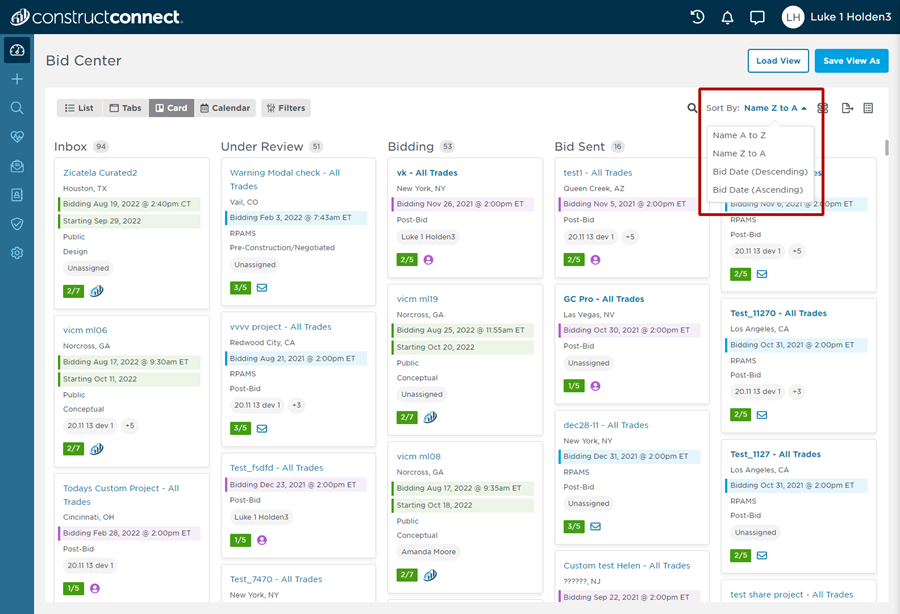Click Inbox count badge 94
The width and height of the screenshot is (900, 614).
pyautogui.click(x=101, y=147)
